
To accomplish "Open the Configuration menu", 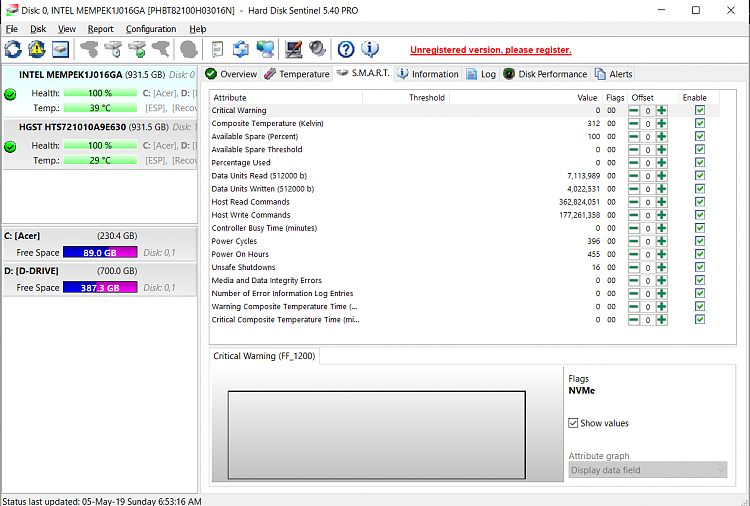I will click(x=151, y=29).
